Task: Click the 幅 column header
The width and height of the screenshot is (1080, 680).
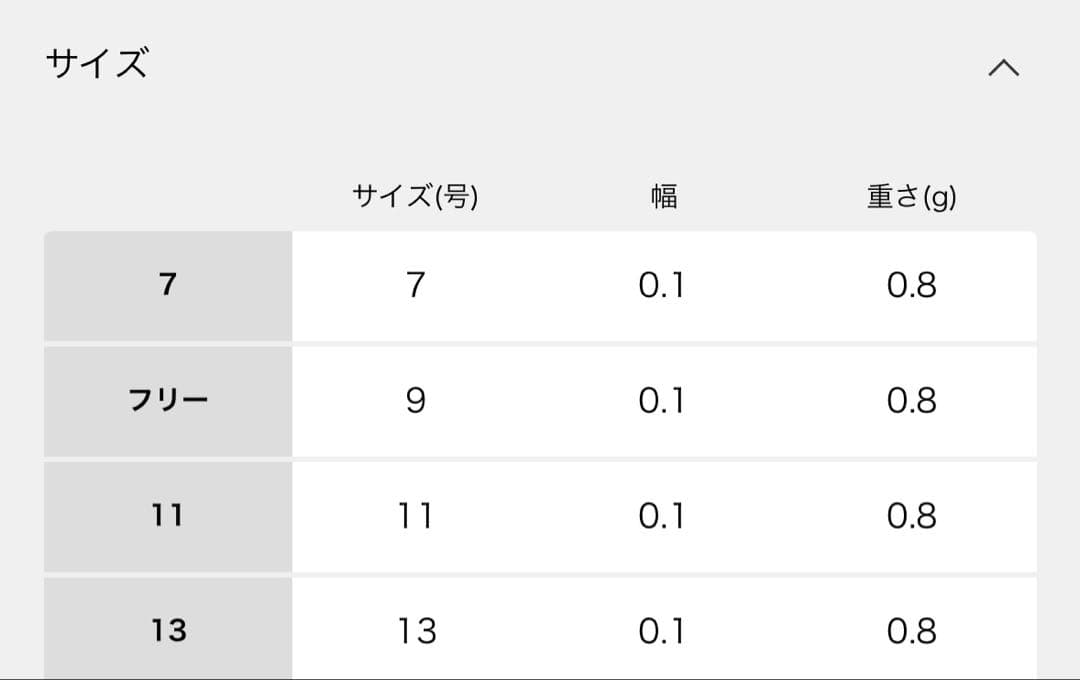Action: pos(662,195)
